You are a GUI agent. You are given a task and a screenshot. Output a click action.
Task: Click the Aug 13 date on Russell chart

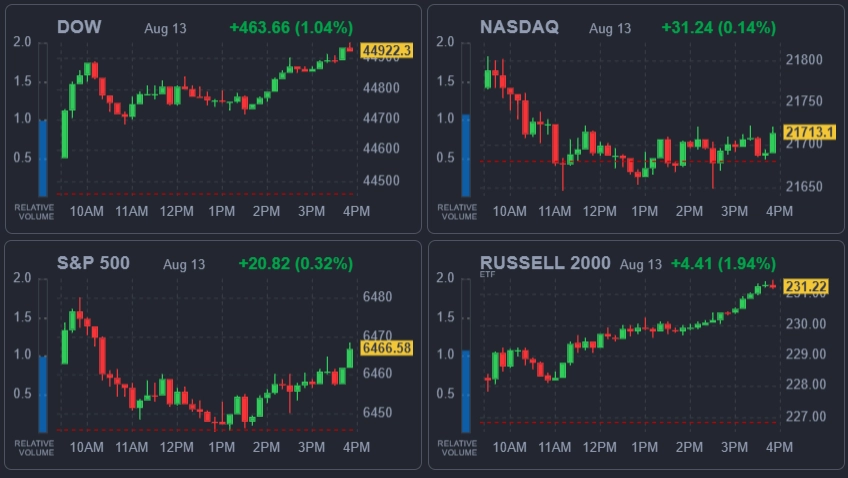pyautogui.click(x=641, y=264)
